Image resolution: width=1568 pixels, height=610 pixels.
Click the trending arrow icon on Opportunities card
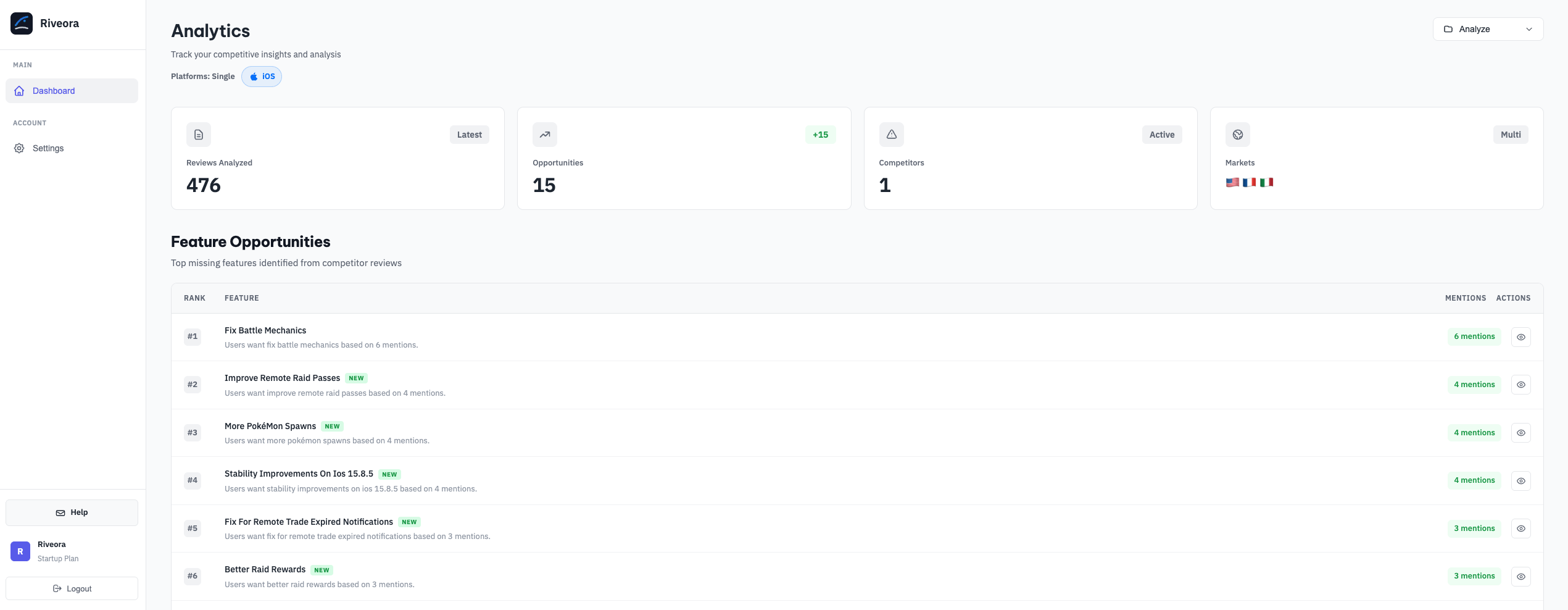544,134
